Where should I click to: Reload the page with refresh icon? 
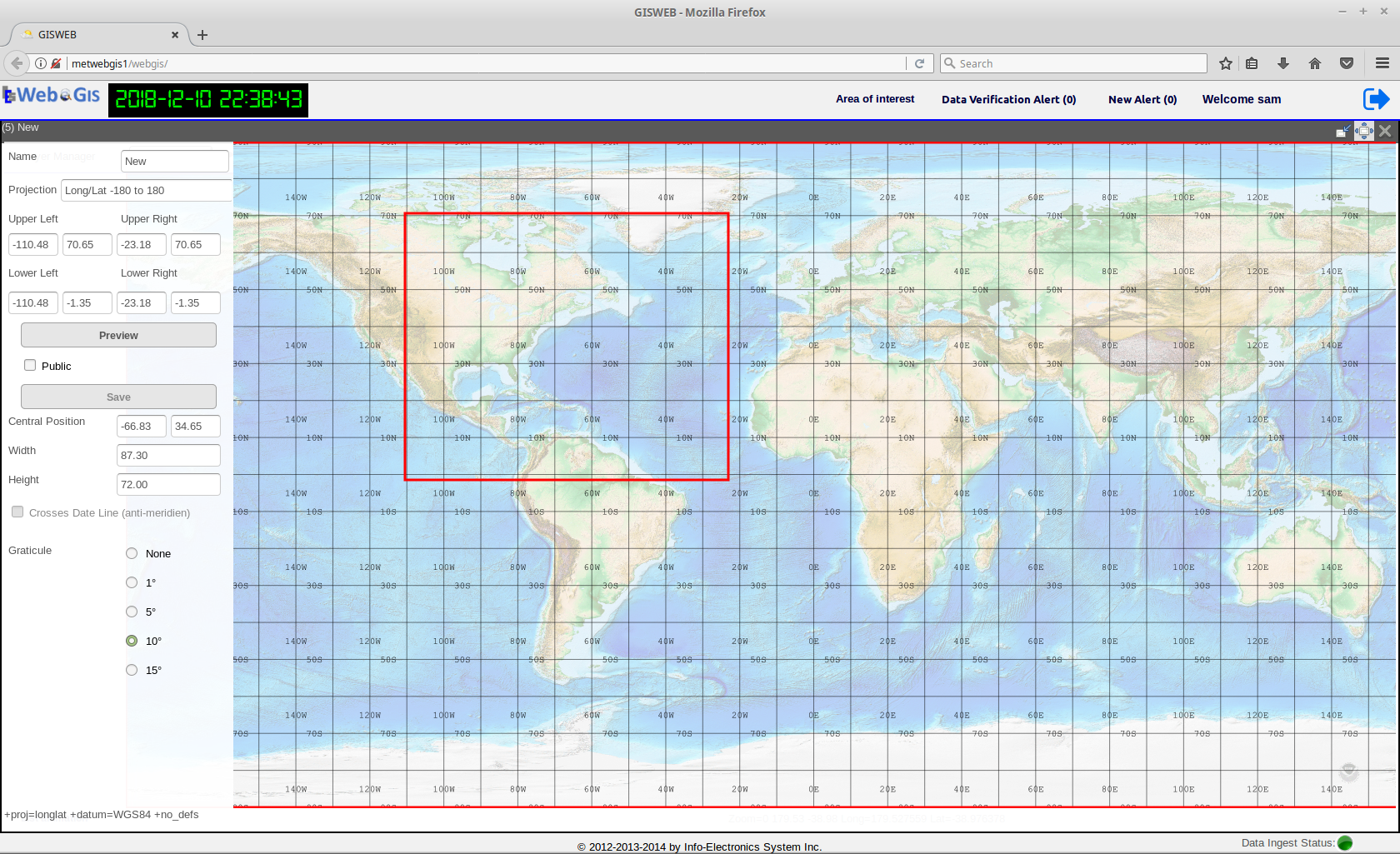tap(919, 63)
